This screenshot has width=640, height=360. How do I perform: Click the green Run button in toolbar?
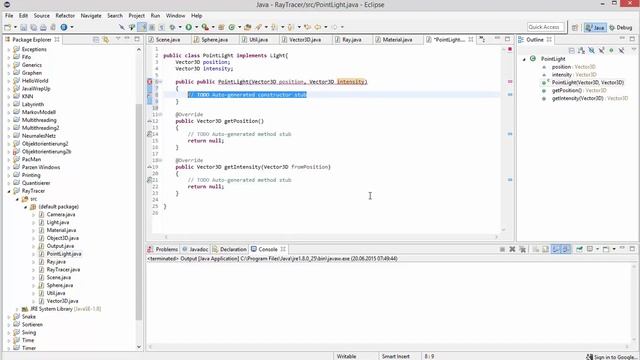tap(189, 27)
